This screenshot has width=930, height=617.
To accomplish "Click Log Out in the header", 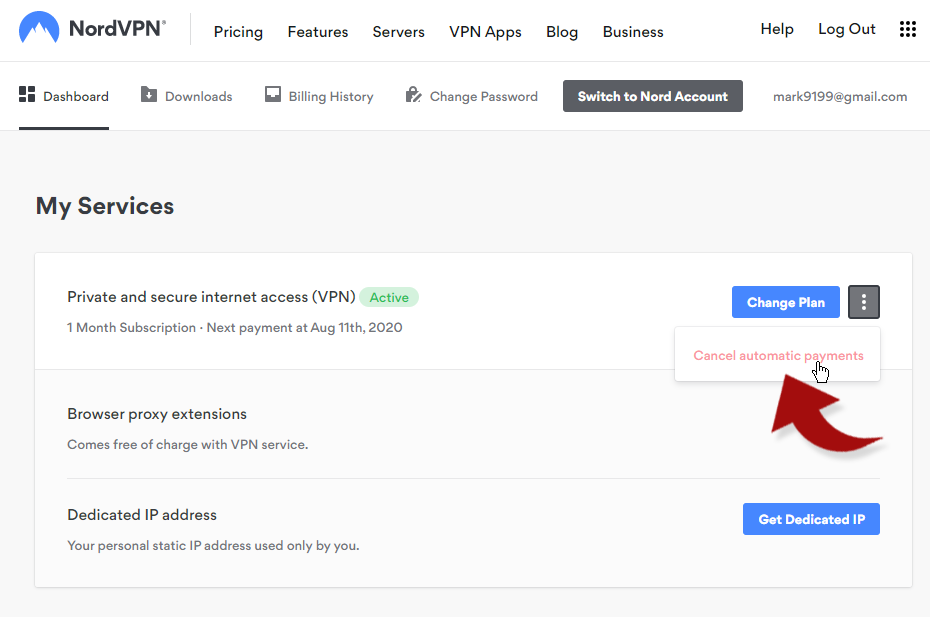I will point(846,29).
